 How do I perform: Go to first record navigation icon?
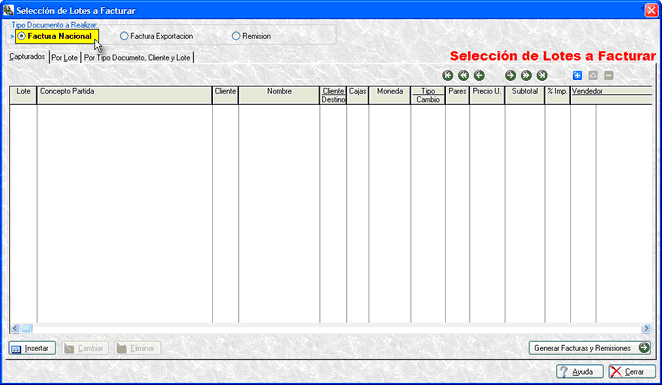(448, 76)
